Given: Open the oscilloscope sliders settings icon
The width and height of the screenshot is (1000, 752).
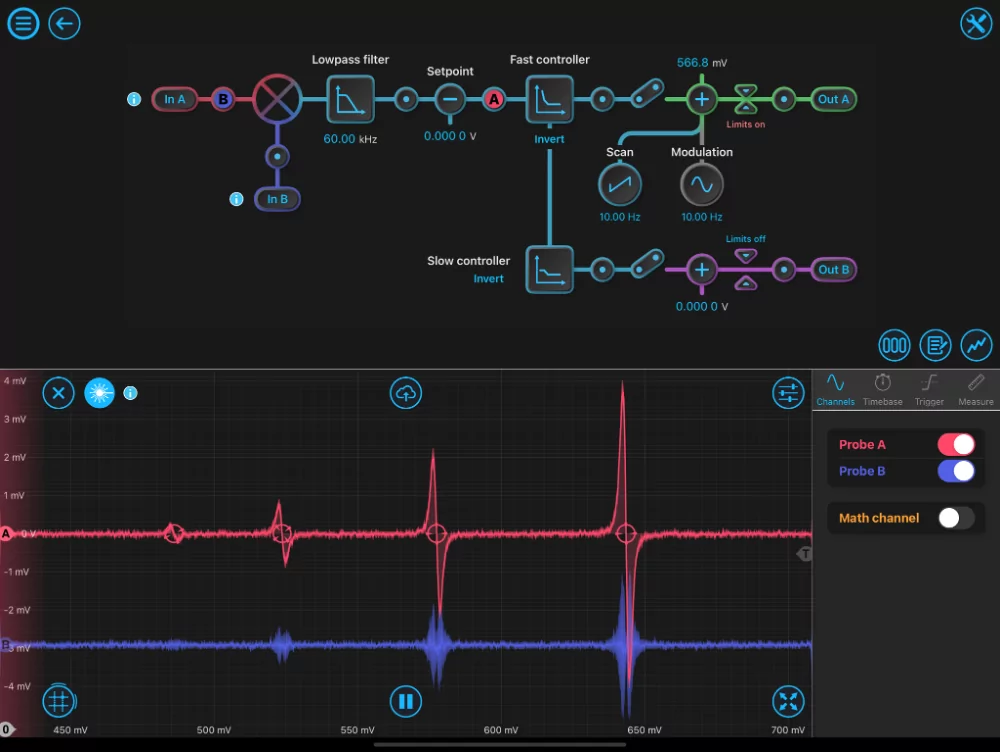Looking at the screenshot, I should [x=788, y=393].
